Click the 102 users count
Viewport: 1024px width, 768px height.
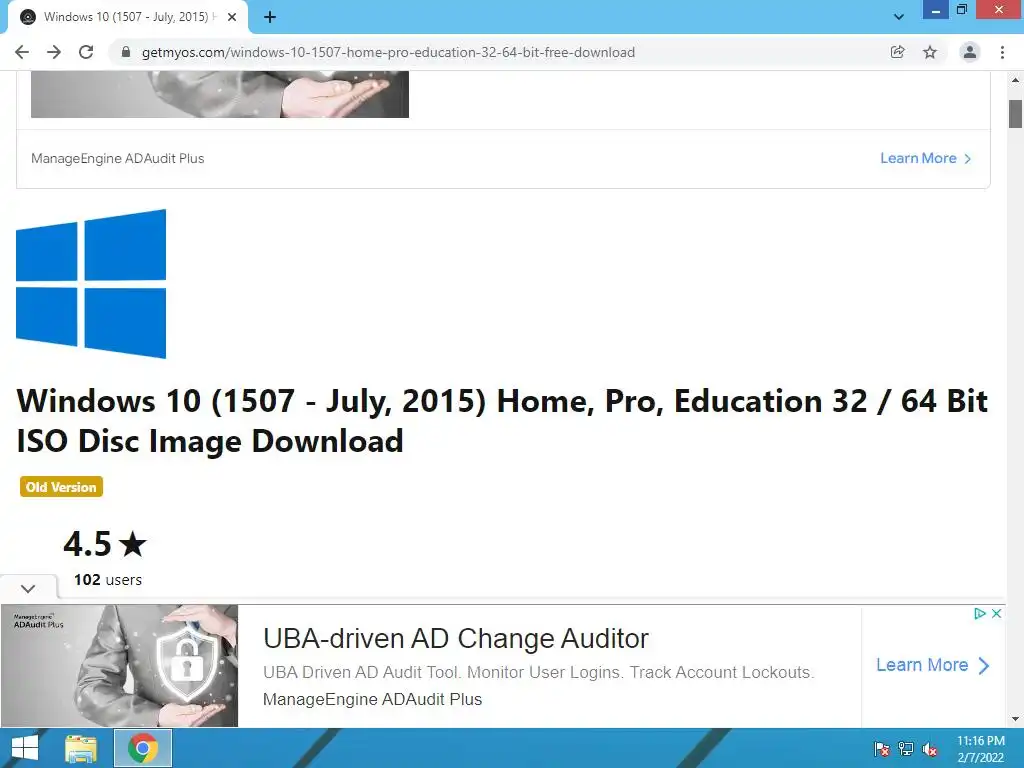108,579
